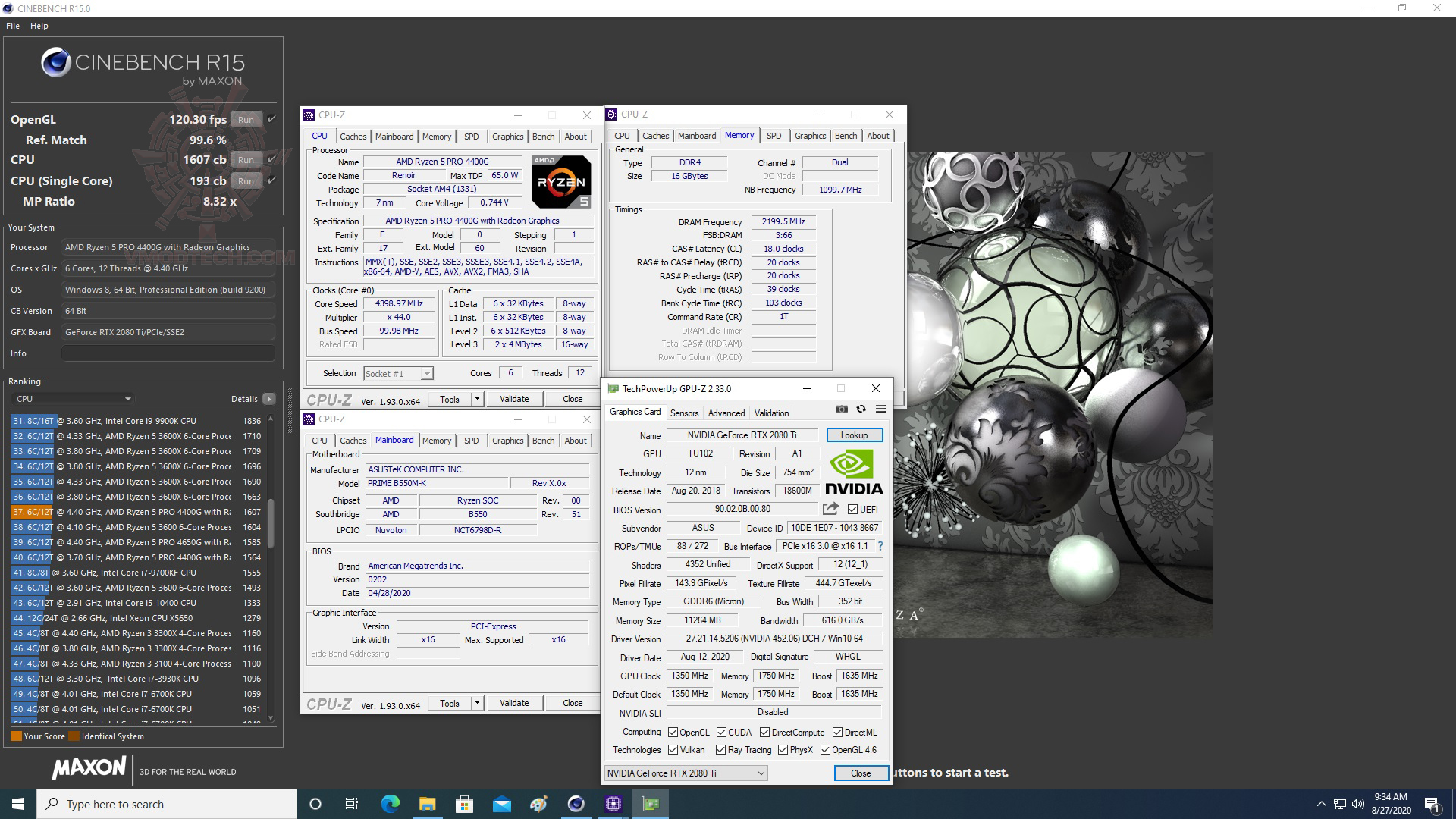Toggle the OpenGL test checkmark in Cinebench
This screenshot has height=819, width=1456.
coord(269,119)
